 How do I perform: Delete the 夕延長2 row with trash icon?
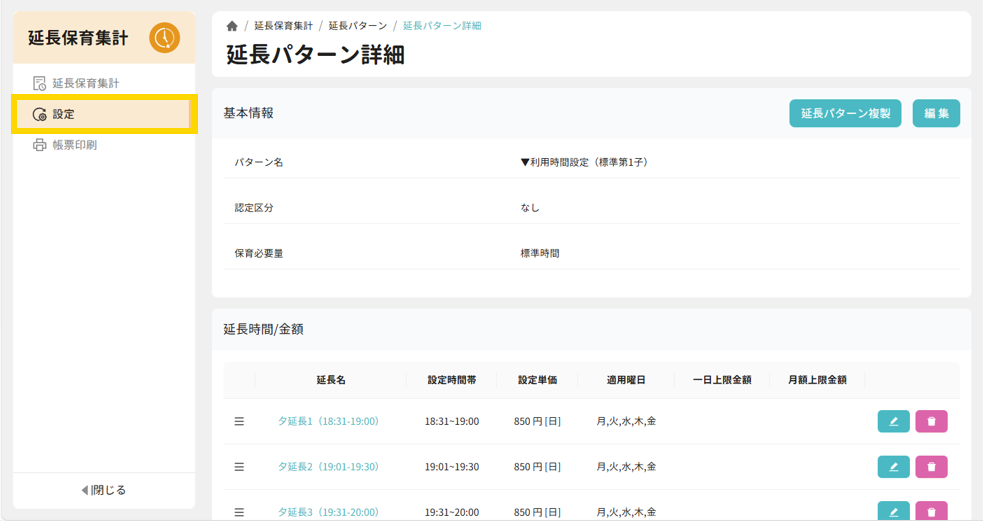tap(931, 466)
